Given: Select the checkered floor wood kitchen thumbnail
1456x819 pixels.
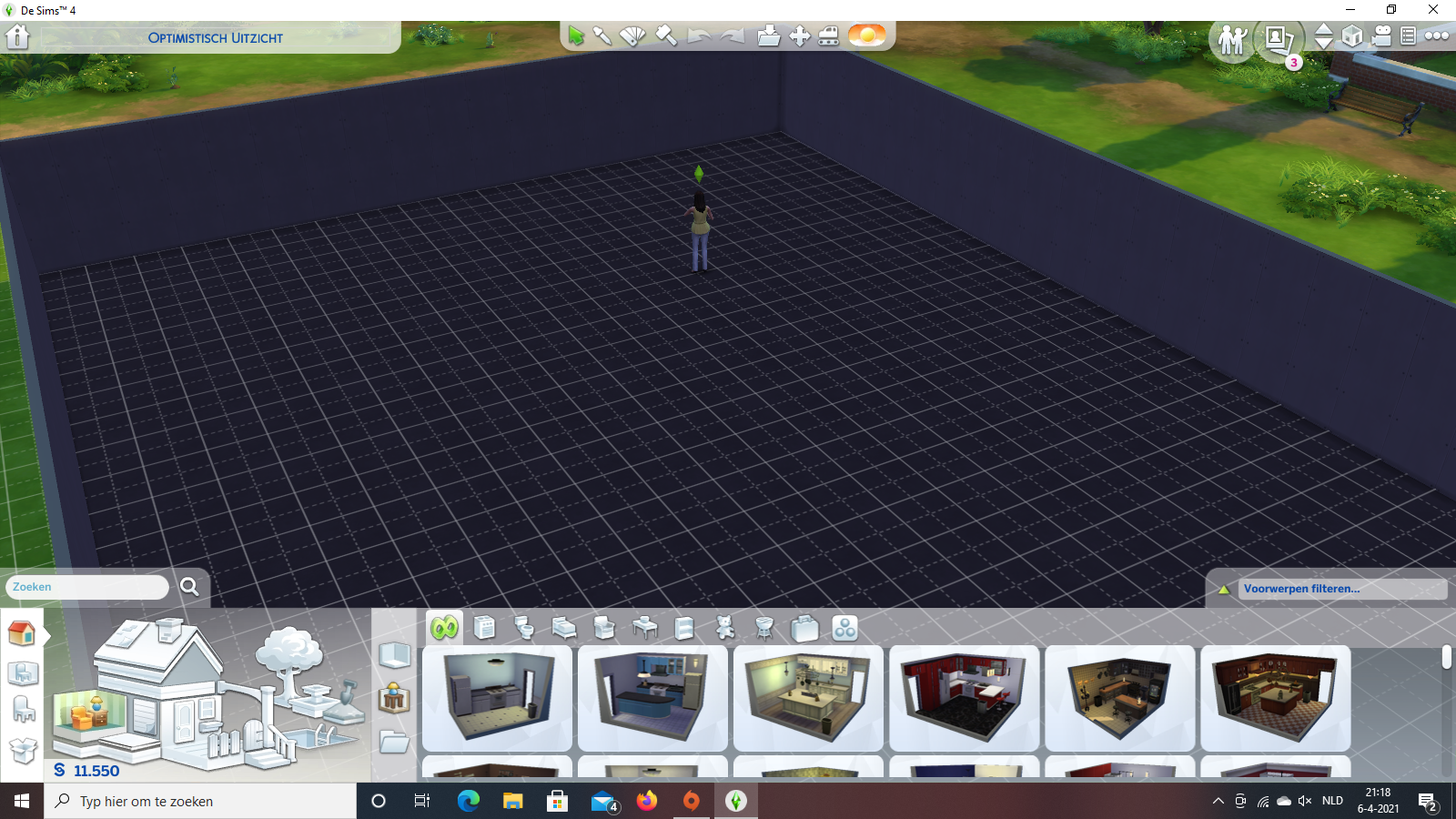Looking at the screenshot, I should coord(1275,698).
